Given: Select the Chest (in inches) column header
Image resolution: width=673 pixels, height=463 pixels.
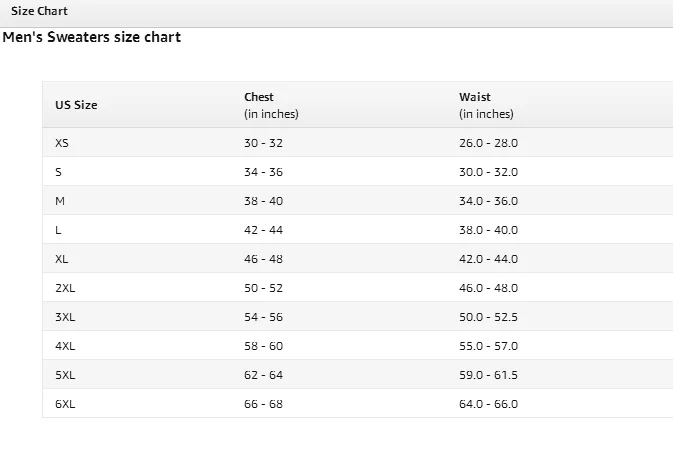Looking at the screenshot, I should click(x=271, y=105).
